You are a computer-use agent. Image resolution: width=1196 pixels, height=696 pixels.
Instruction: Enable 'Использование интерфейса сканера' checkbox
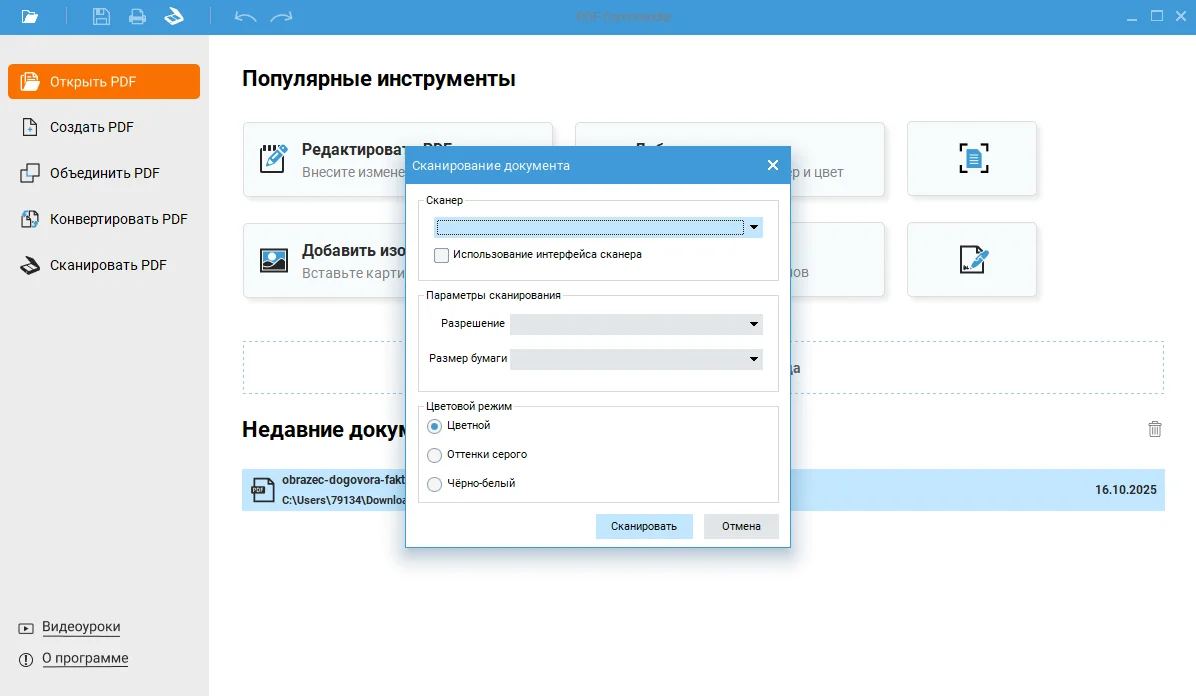point(442,255)
